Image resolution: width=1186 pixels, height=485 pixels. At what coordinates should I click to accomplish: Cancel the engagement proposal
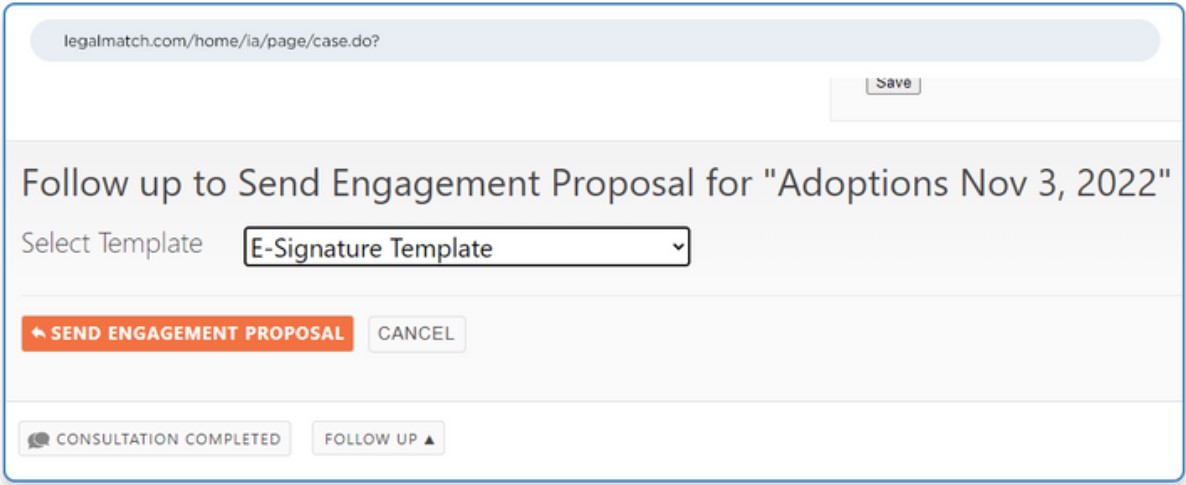(416, 334)
